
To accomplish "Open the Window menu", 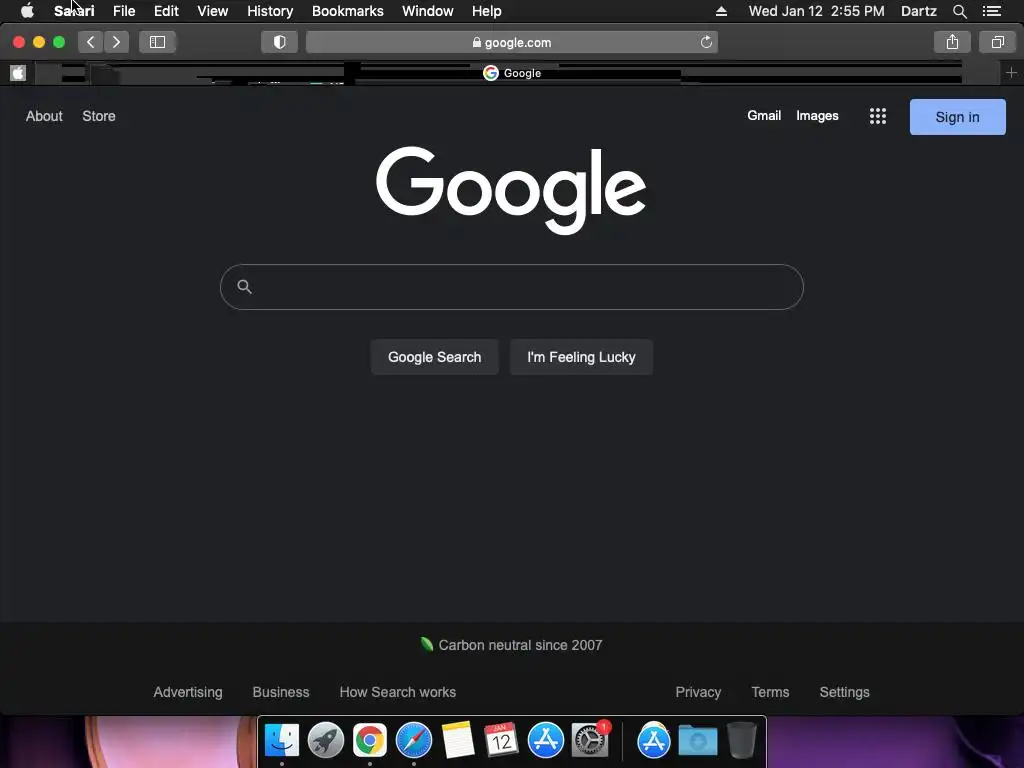I will coord(428,11).
